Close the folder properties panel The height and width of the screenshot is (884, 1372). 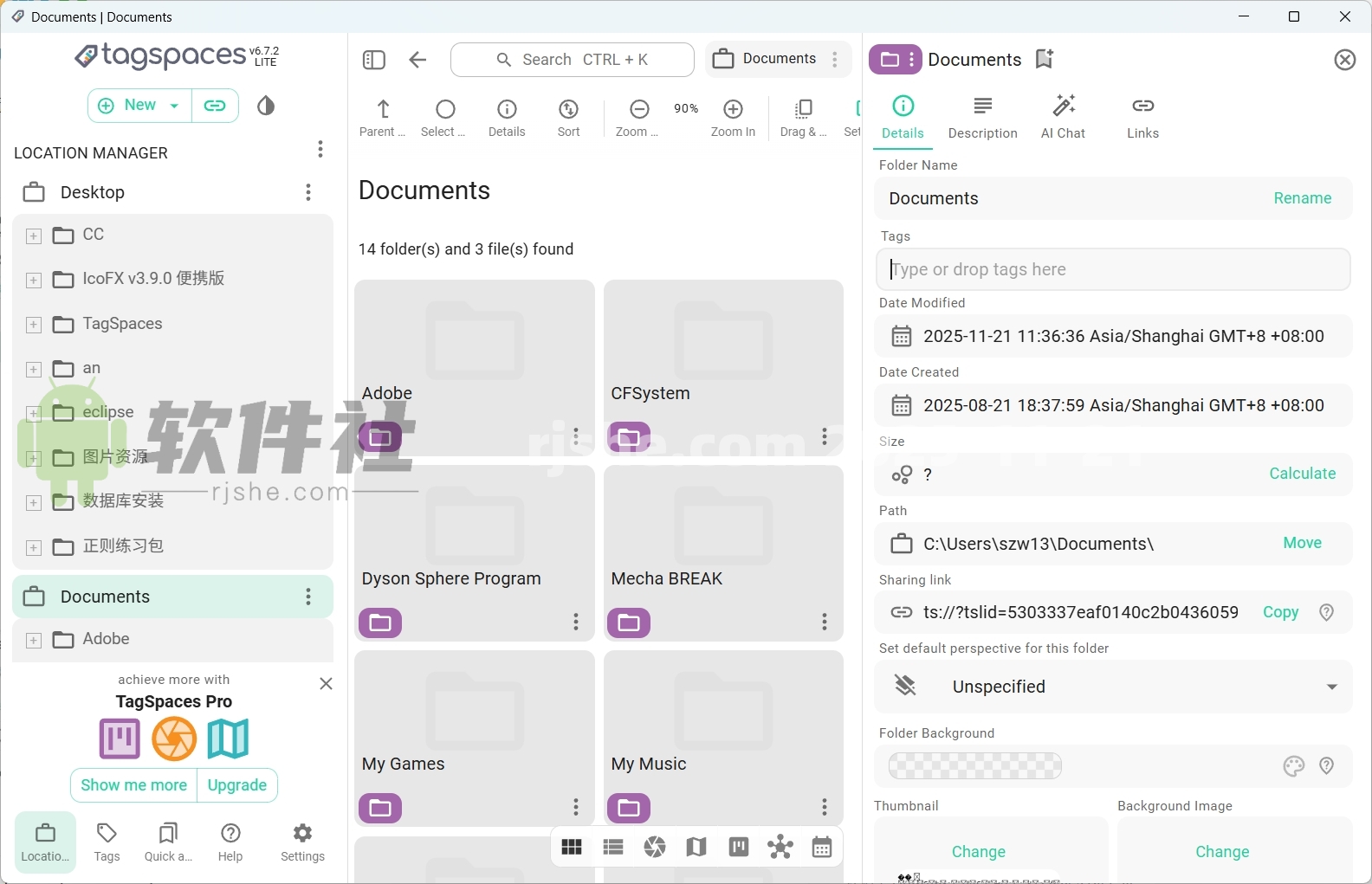click(x=1344, y=60)
